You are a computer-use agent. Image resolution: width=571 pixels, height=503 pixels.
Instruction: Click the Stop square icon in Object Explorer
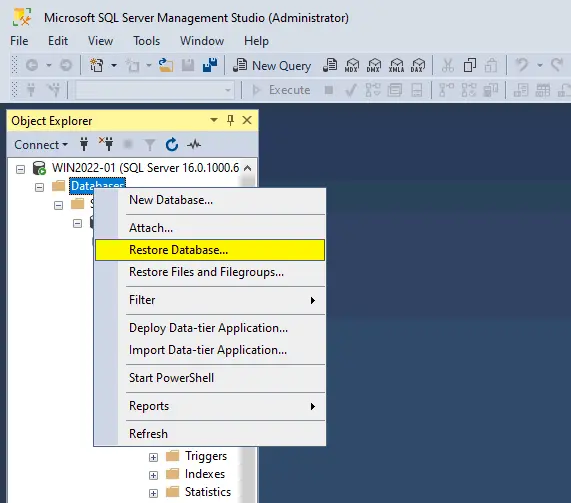pos(128,145)
